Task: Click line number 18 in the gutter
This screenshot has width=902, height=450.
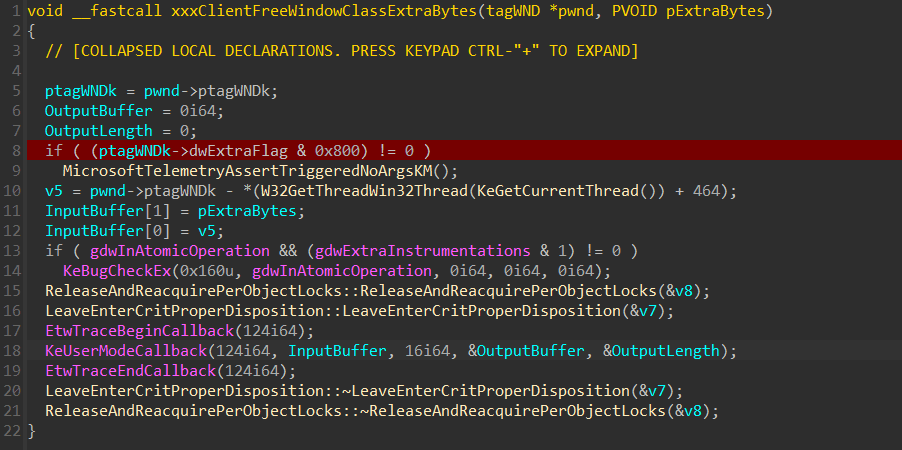Action: click(12, 350)
